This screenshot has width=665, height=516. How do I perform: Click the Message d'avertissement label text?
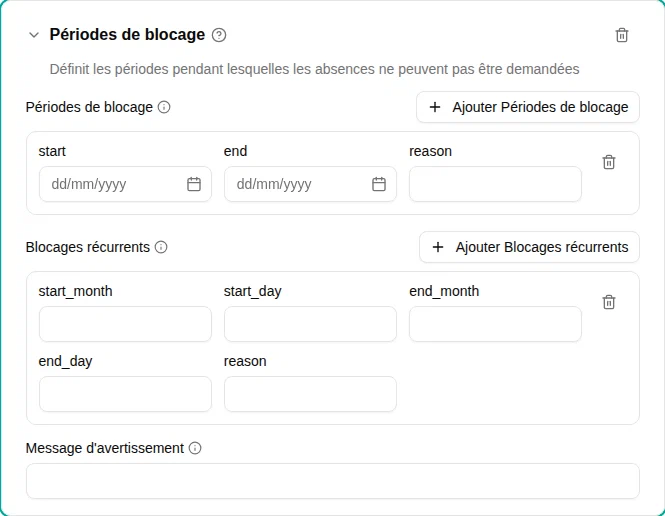coord(105,448)
